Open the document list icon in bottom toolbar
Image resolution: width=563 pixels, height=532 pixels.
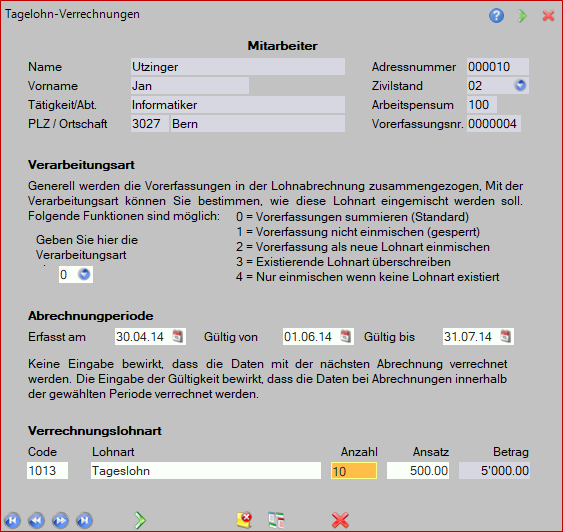[276, 520]
